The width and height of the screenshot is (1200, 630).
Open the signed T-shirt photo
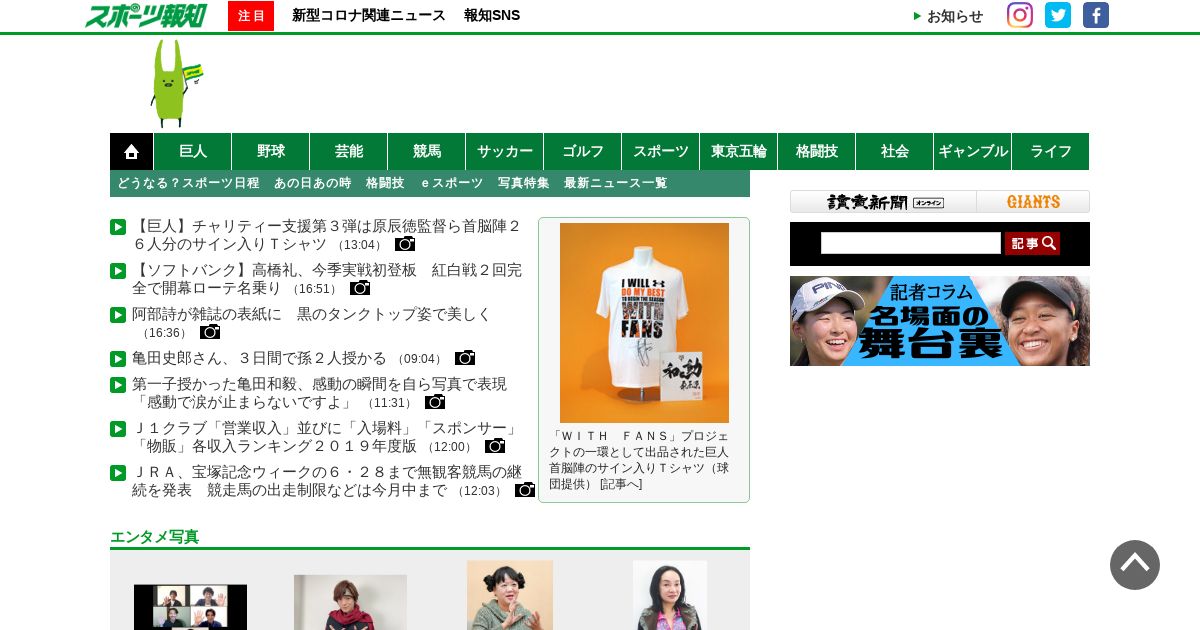[x=644, y=323]
